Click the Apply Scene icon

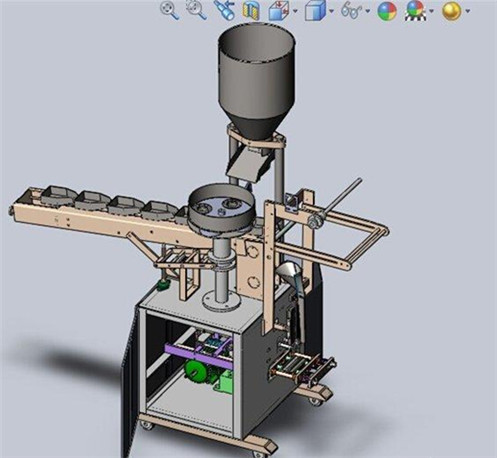[415, 11]
